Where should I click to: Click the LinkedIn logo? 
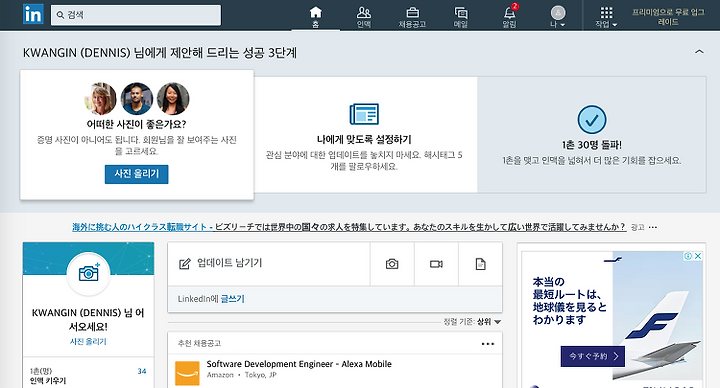pyautogui.click(x=33, y=14)
